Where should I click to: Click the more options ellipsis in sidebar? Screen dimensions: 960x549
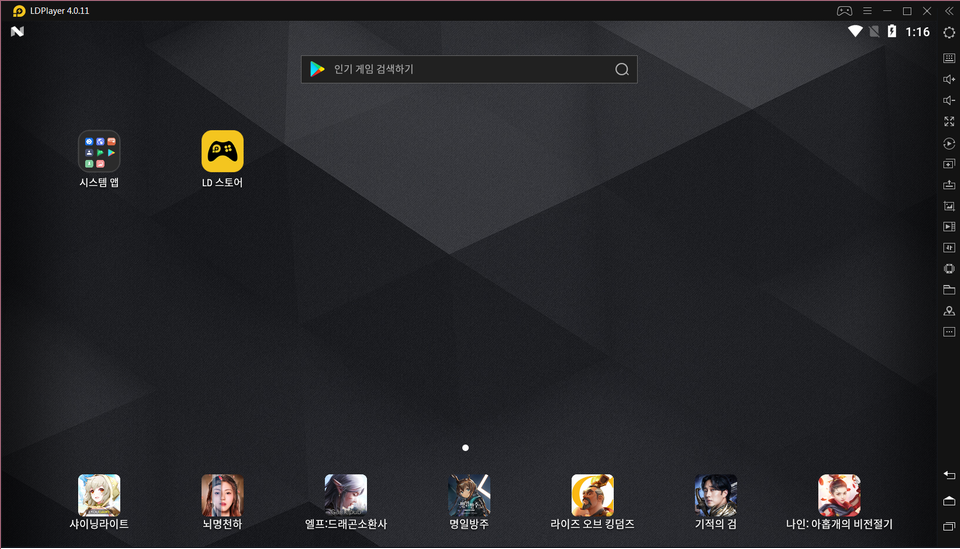(949, 332)
